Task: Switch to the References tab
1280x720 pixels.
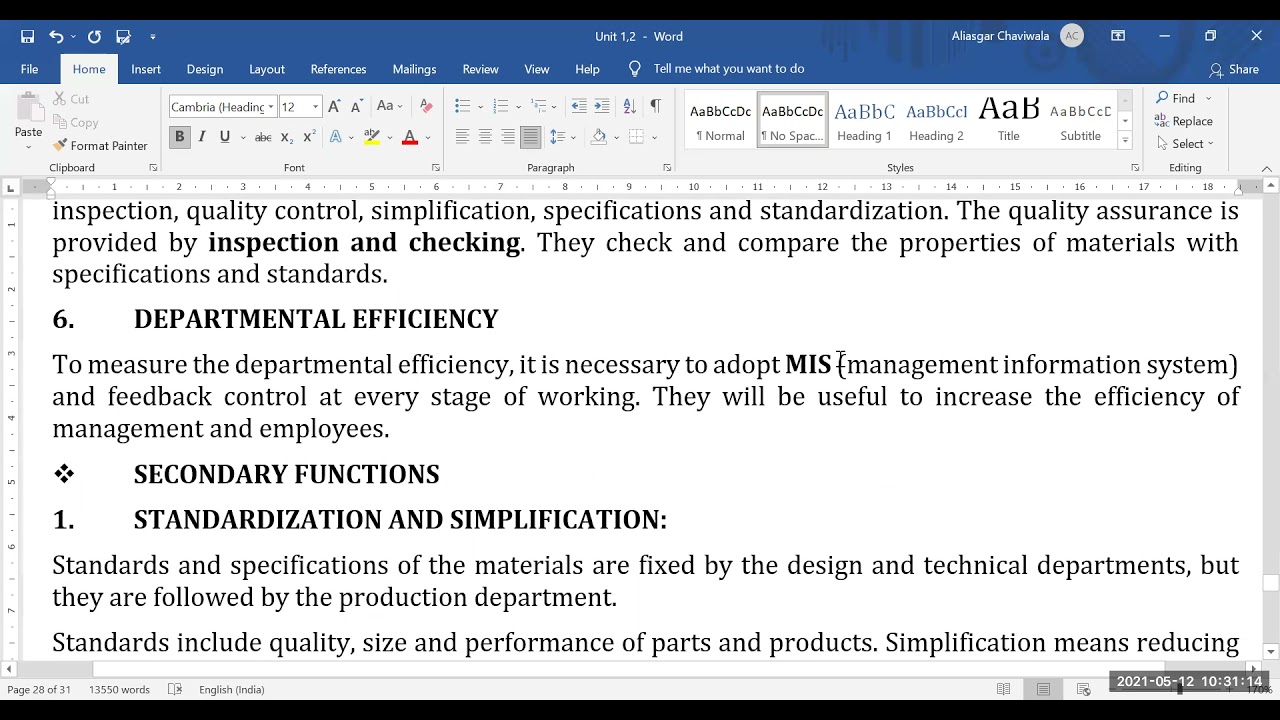Action: (338, 69)
